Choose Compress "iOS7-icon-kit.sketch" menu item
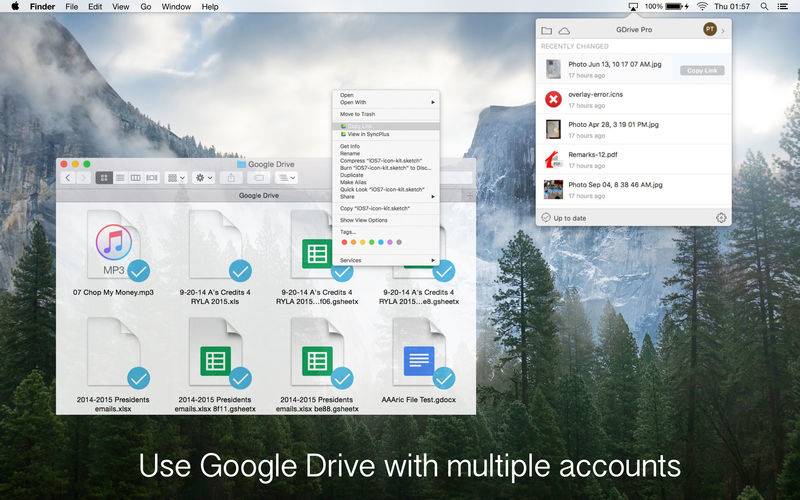The width and height of the screenshot is (800, 500). [385, 161]
